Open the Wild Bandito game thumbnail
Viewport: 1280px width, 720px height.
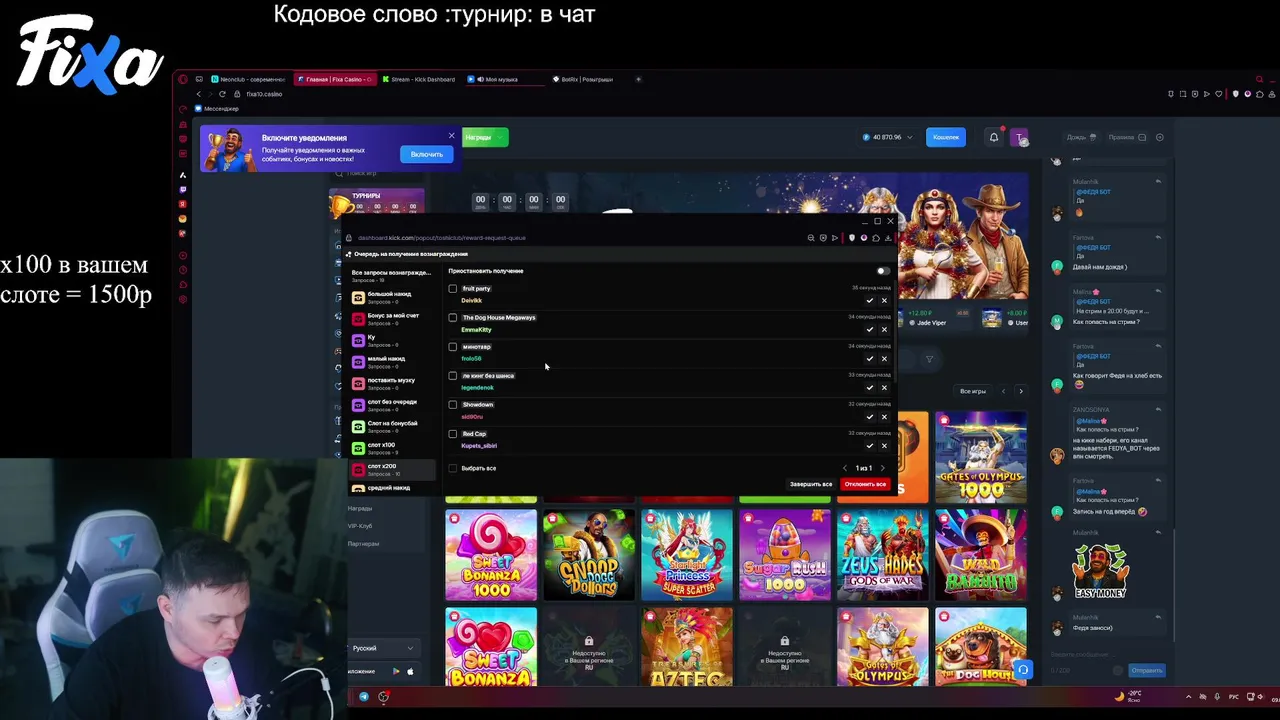(980, 554)
